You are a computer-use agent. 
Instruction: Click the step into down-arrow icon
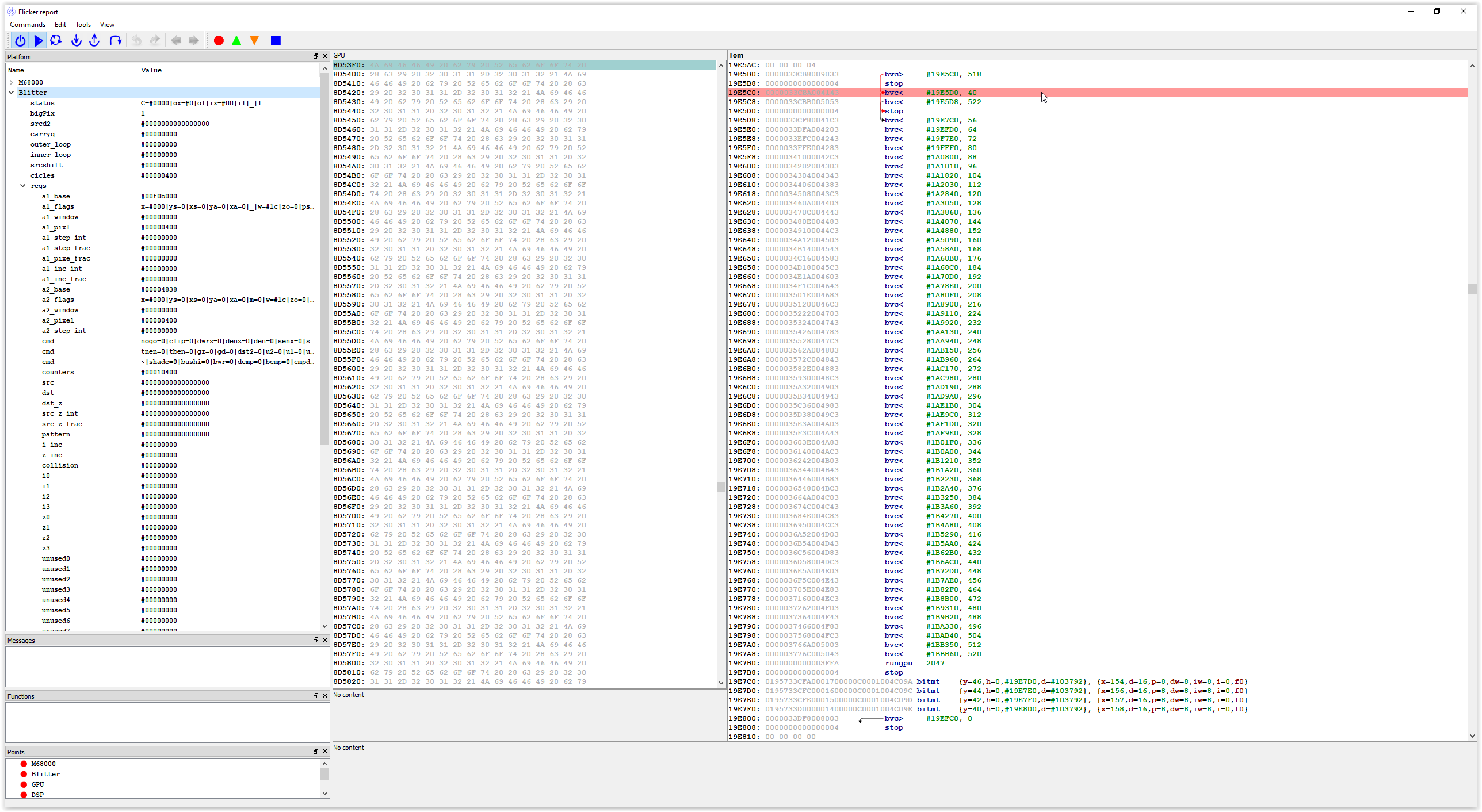pyautogui.click(x=76, y=40)
